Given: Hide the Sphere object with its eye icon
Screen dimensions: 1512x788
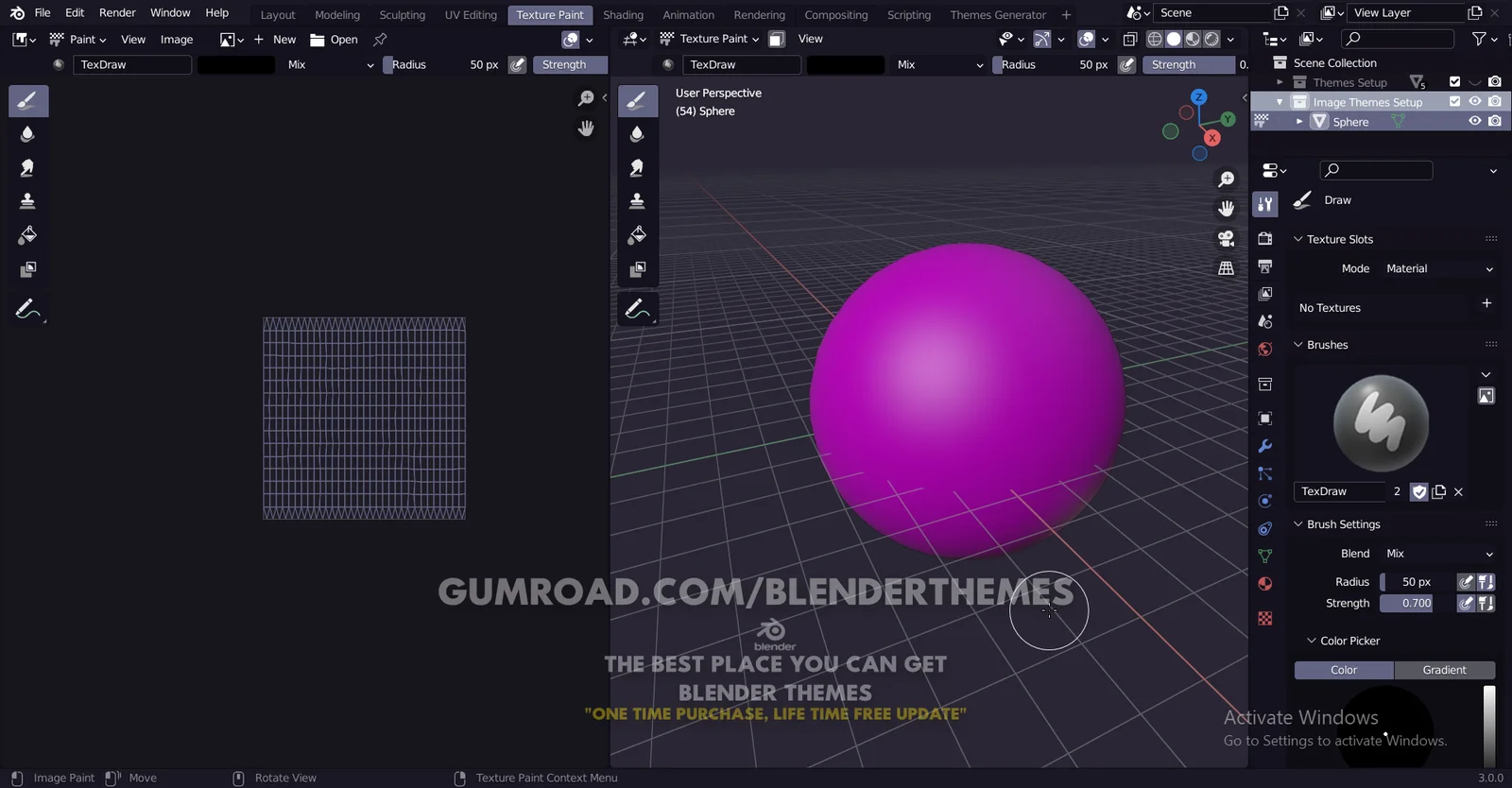Looking at the screenshot, I should point(1475,122).
